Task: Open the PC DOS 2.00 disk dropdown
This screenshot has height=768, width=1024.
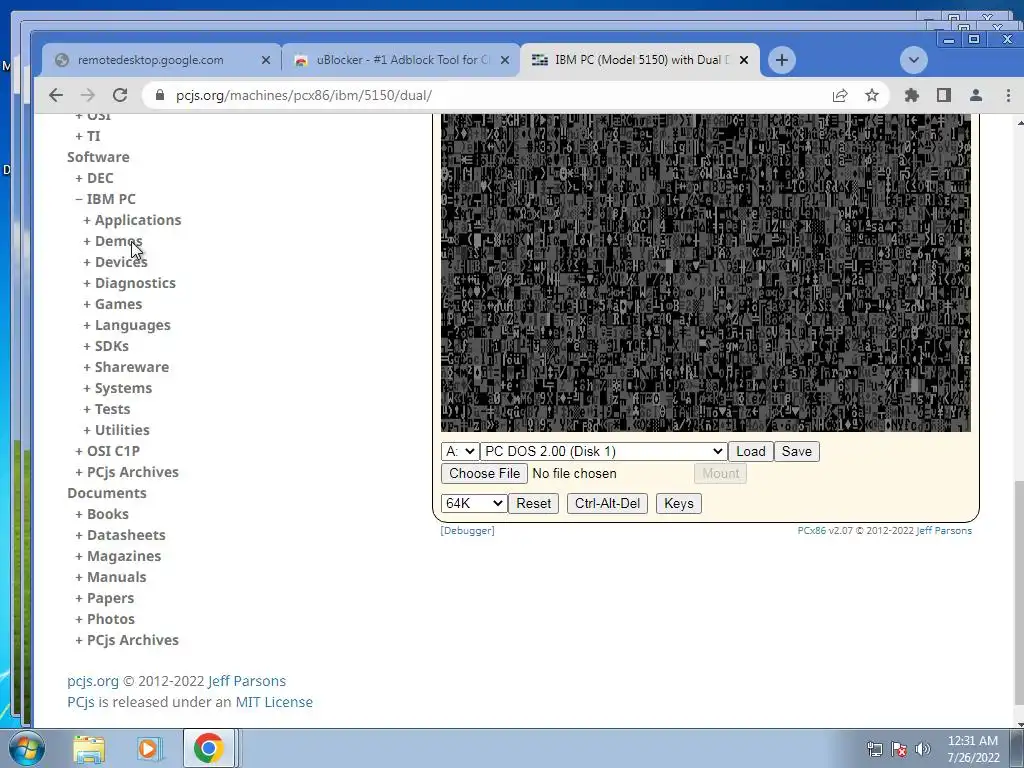Action: tap(603, 451)
